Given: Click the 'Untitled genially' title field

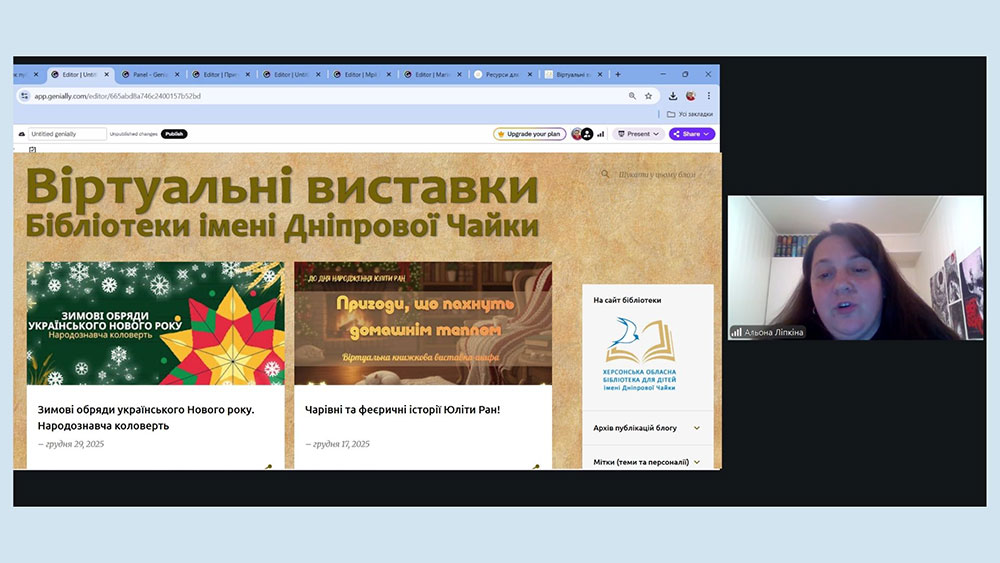Looking at the screenshot, I should click(x=66, y=134).
